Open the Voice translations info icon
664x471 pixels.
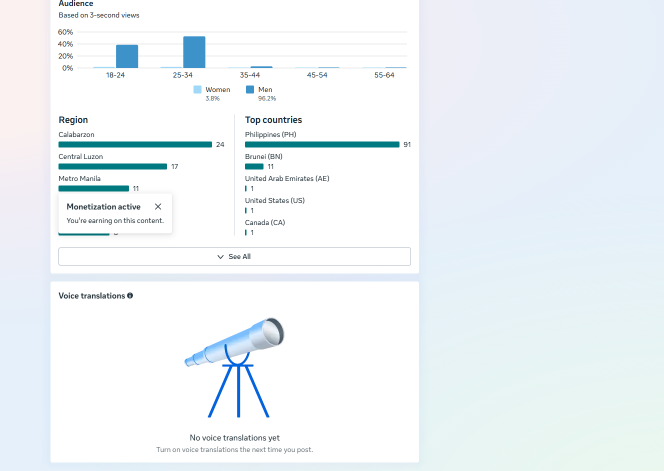[x=130, y=296]
